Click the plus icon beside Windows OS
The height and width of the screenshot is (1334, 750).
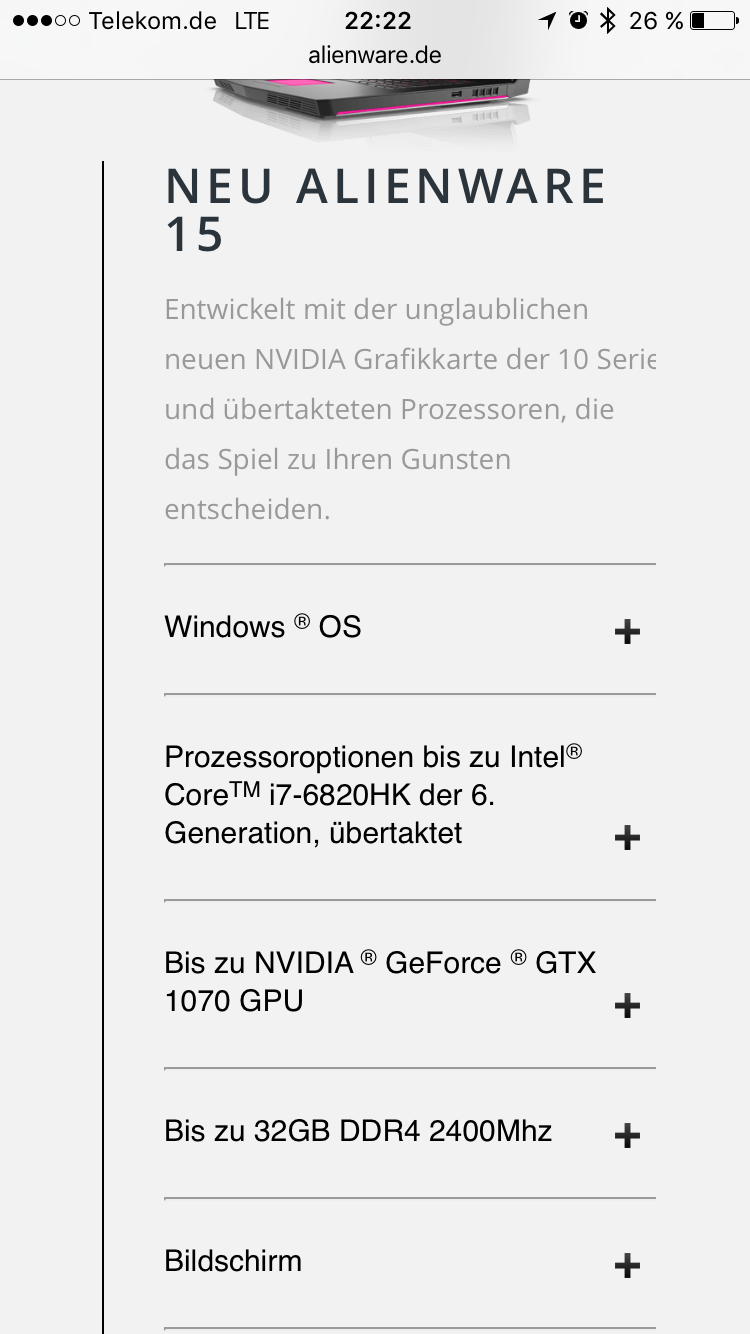click(627, 631)
